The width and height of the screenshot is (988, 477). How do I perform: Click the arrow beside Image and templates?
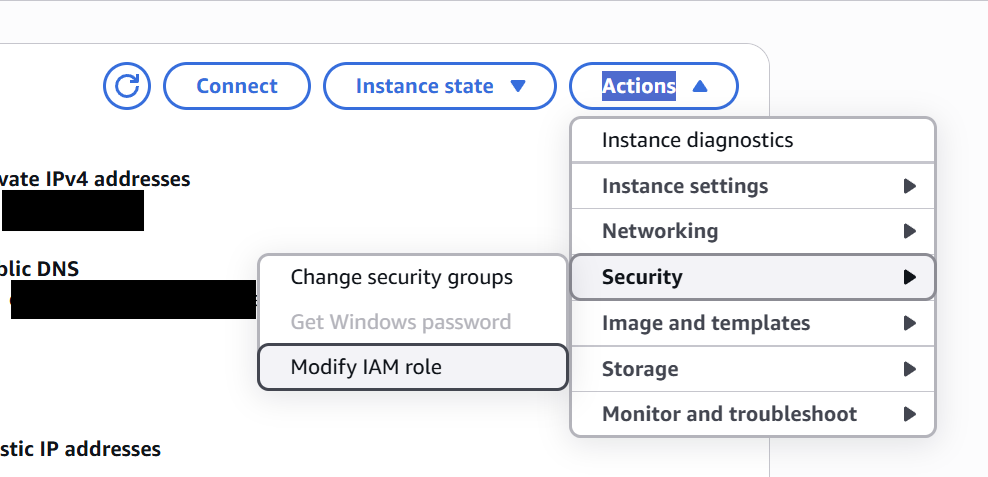pyautogui.click(x=909, y=323)
